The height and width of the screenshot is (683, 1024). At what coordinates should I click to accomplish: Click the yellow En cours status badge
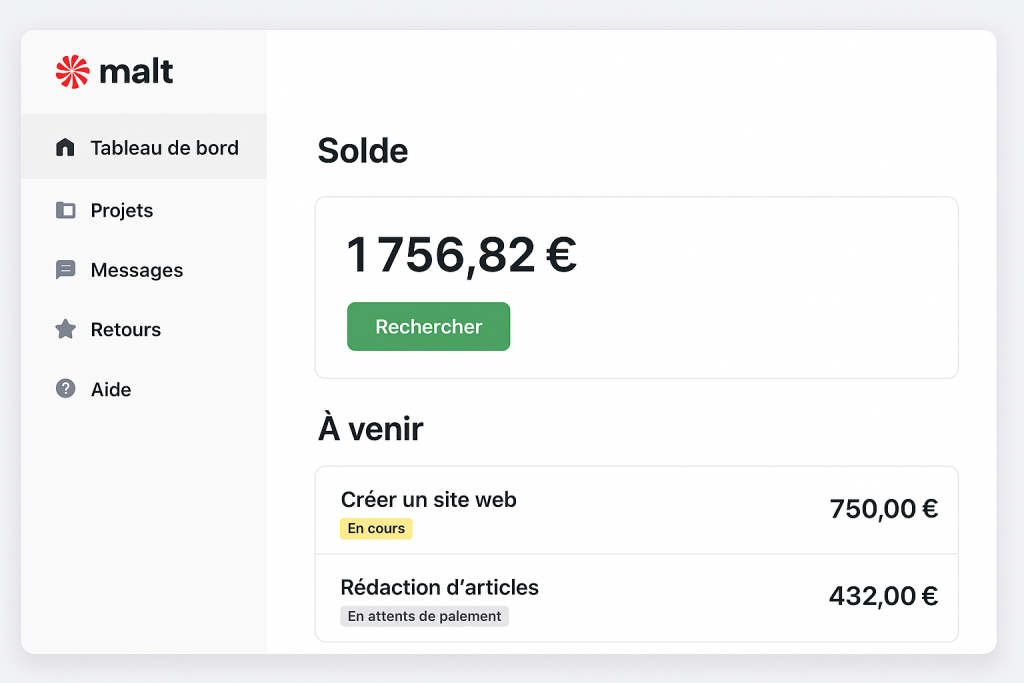(x=376, y=529)
